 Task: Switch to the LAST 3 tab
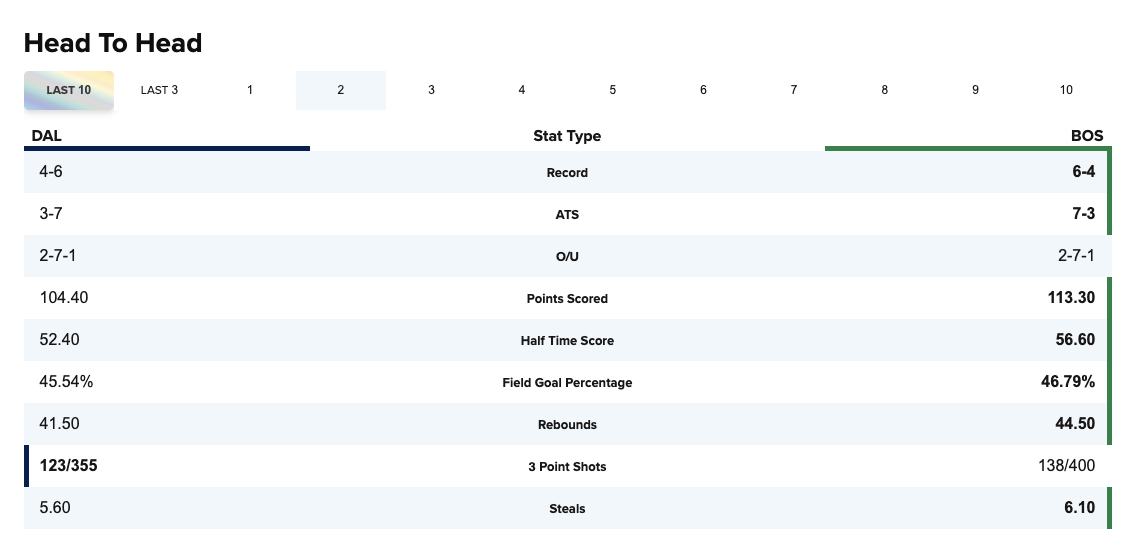click(159, 90)
